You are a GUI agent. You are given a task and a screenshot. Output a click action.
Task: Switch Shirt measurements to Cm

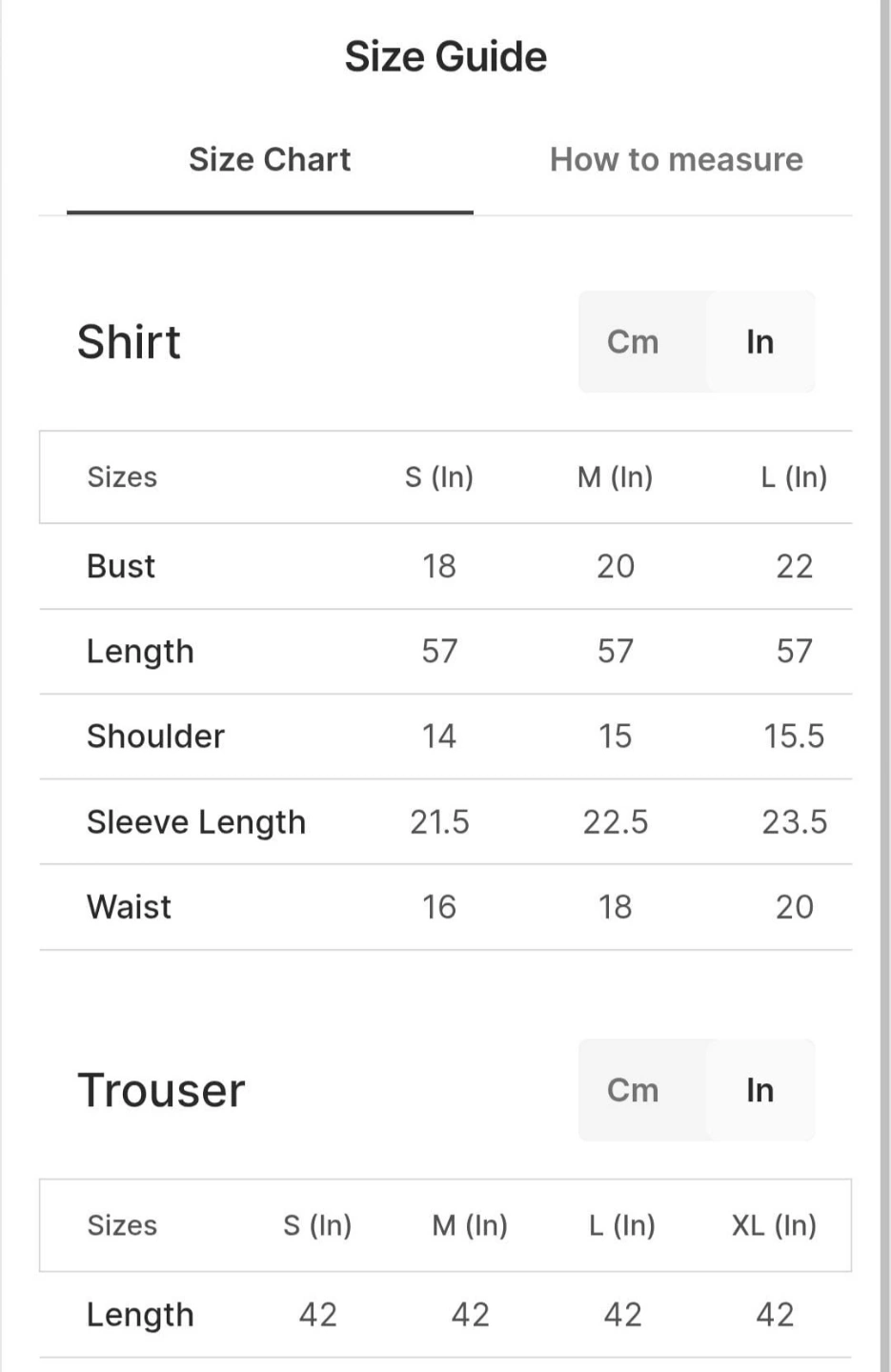point(633,342)
